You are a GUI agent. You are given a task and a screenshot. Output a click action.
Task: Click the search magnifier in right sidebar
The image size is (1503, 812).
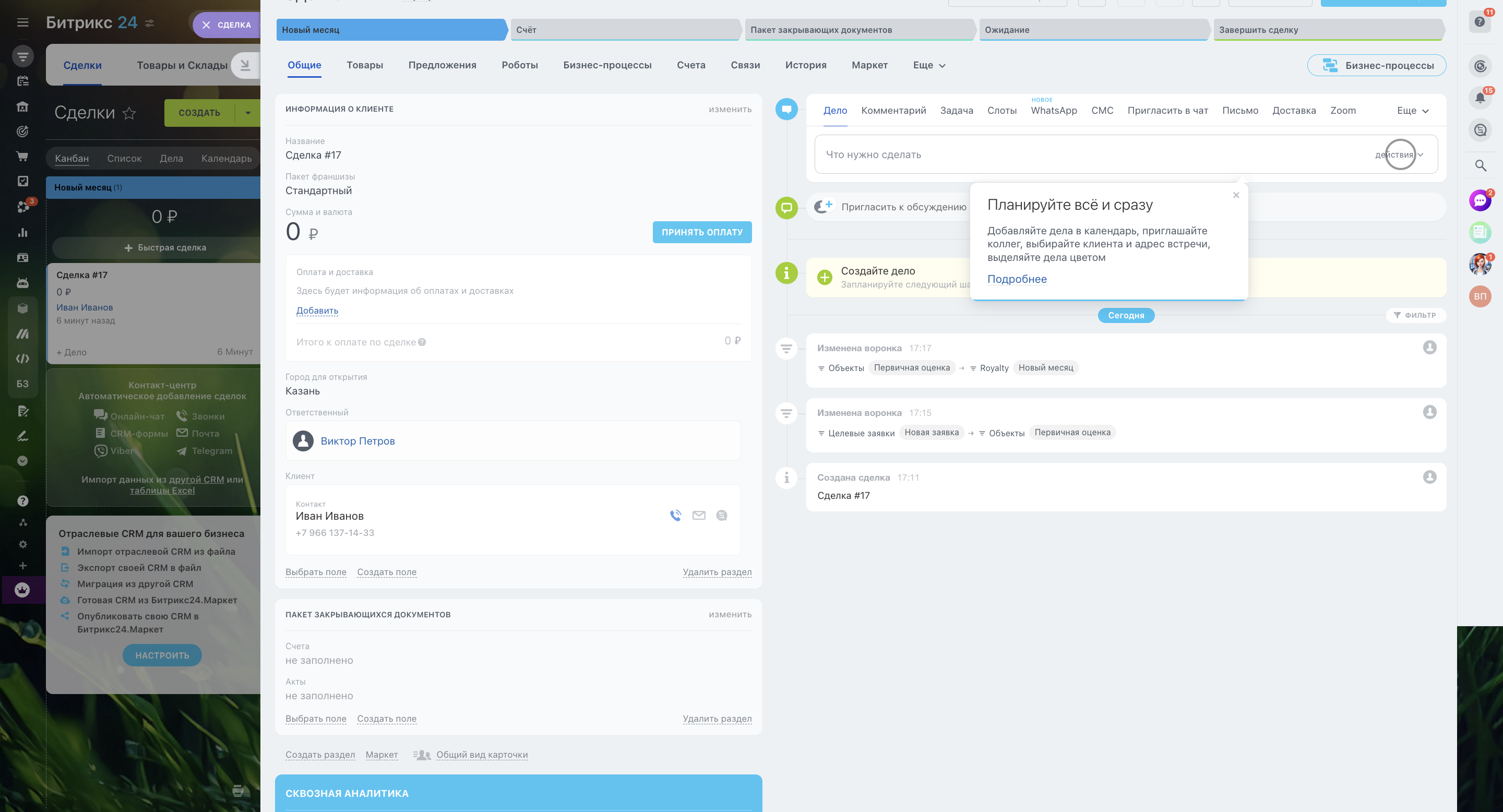[x=1480, y=165]
